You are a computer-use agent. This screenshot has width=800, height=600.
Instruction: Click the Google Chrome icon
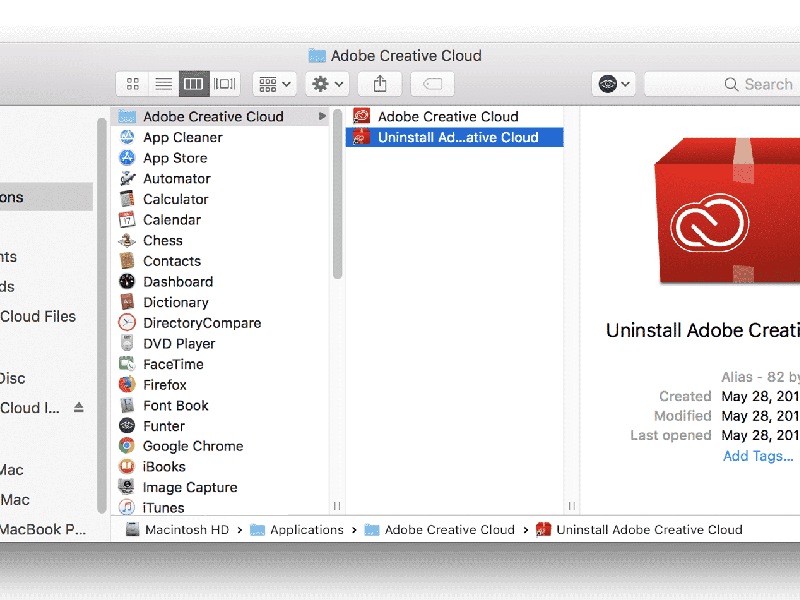pos(127,446)
